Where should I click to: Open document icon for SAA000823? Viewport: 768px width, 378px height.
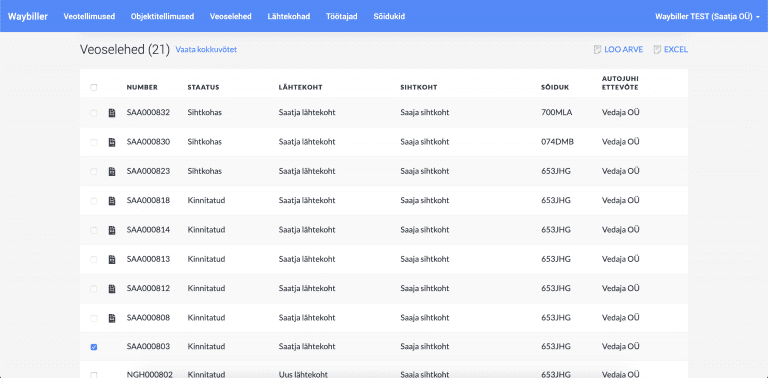click(112, 172)
